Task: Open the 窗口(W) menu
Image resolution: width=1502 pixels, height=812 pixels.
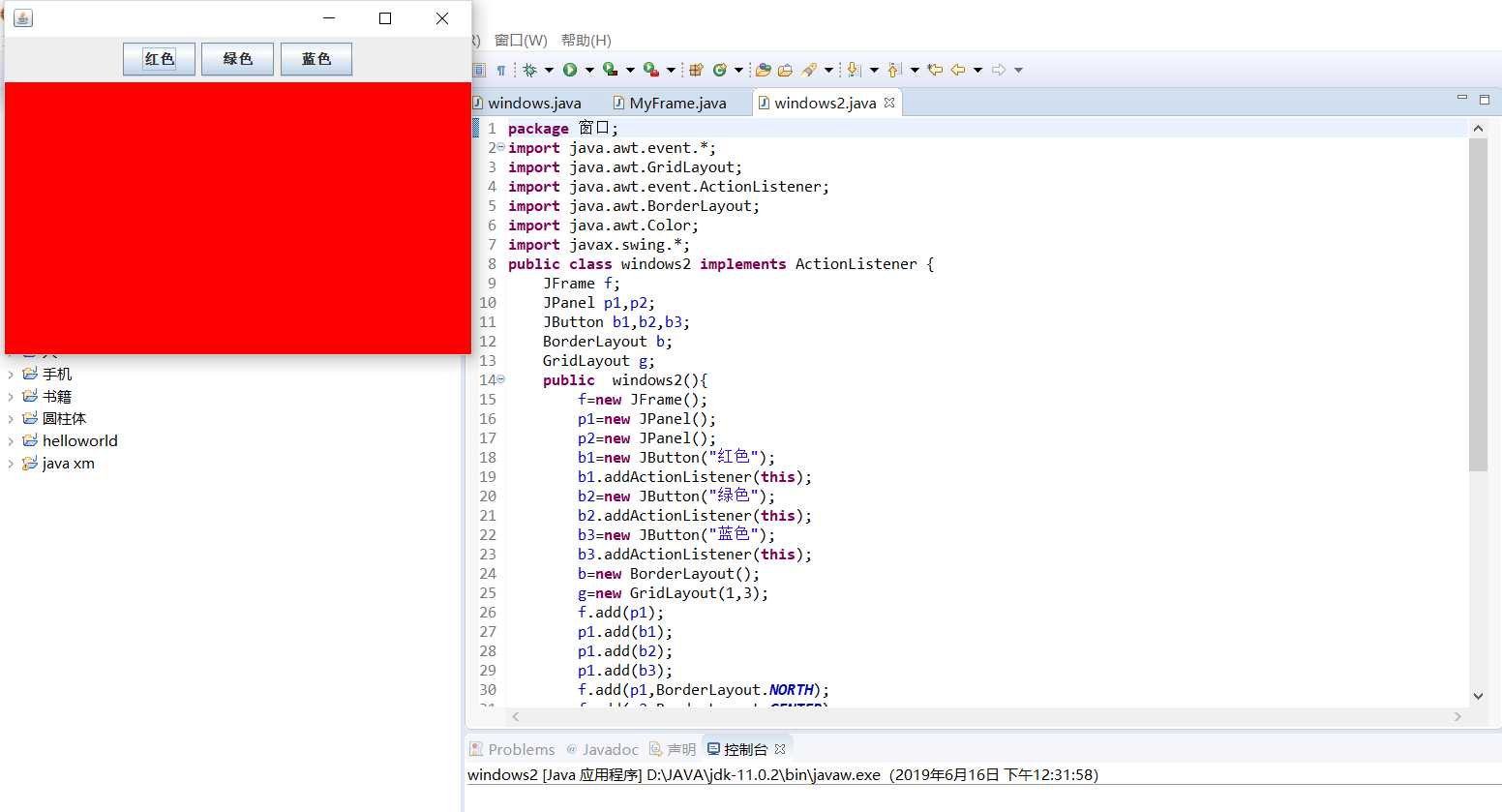Action: [x=521, y=41]
